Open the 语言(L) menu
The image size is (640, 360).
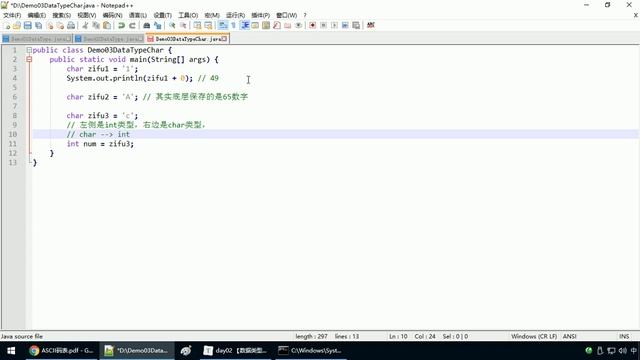coord(138,15)
